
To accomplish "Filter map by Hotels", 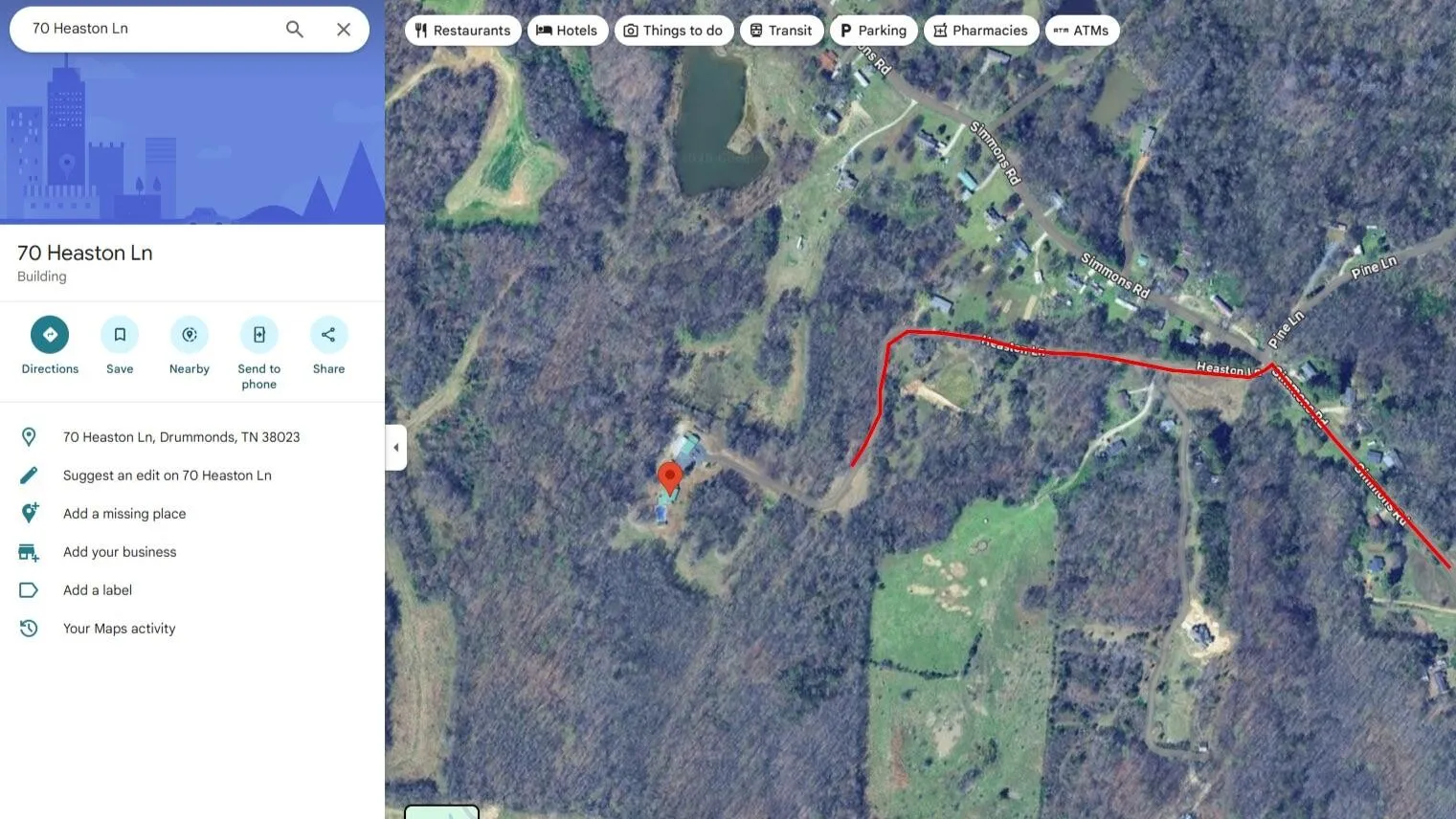I will [568, 31].
